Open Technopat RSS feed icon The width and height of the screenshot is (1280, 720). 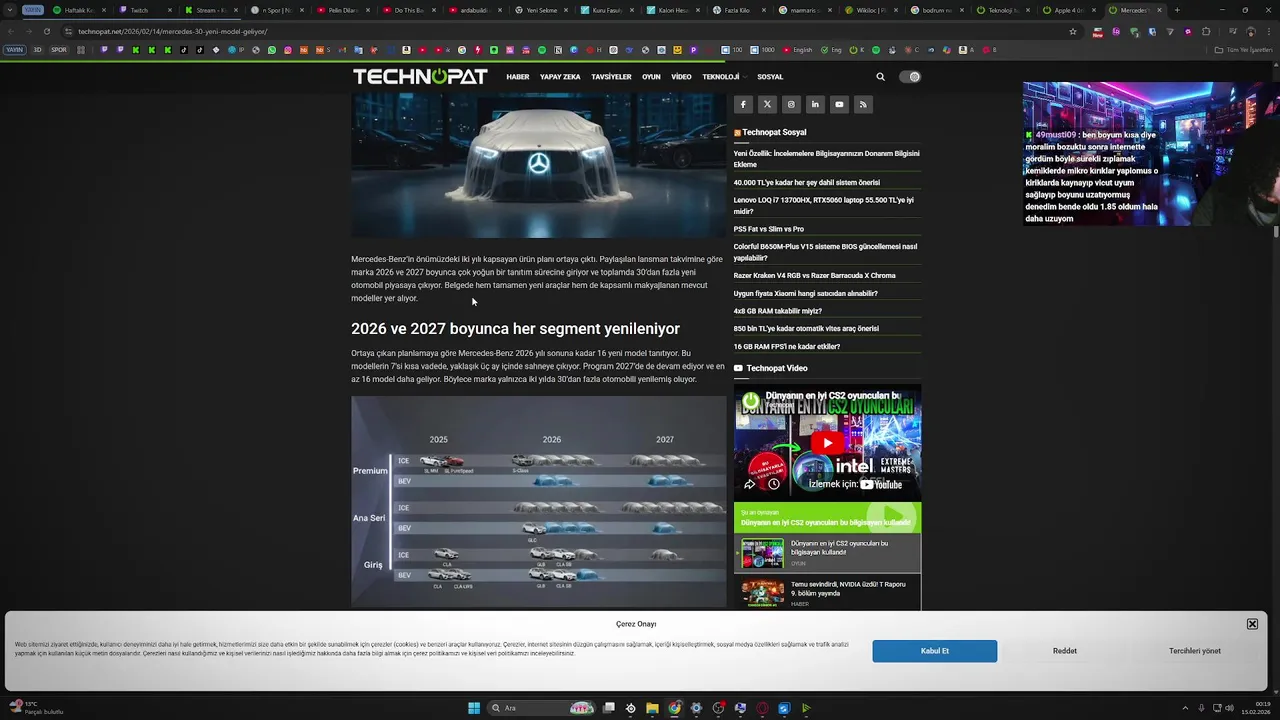[863, 104]
